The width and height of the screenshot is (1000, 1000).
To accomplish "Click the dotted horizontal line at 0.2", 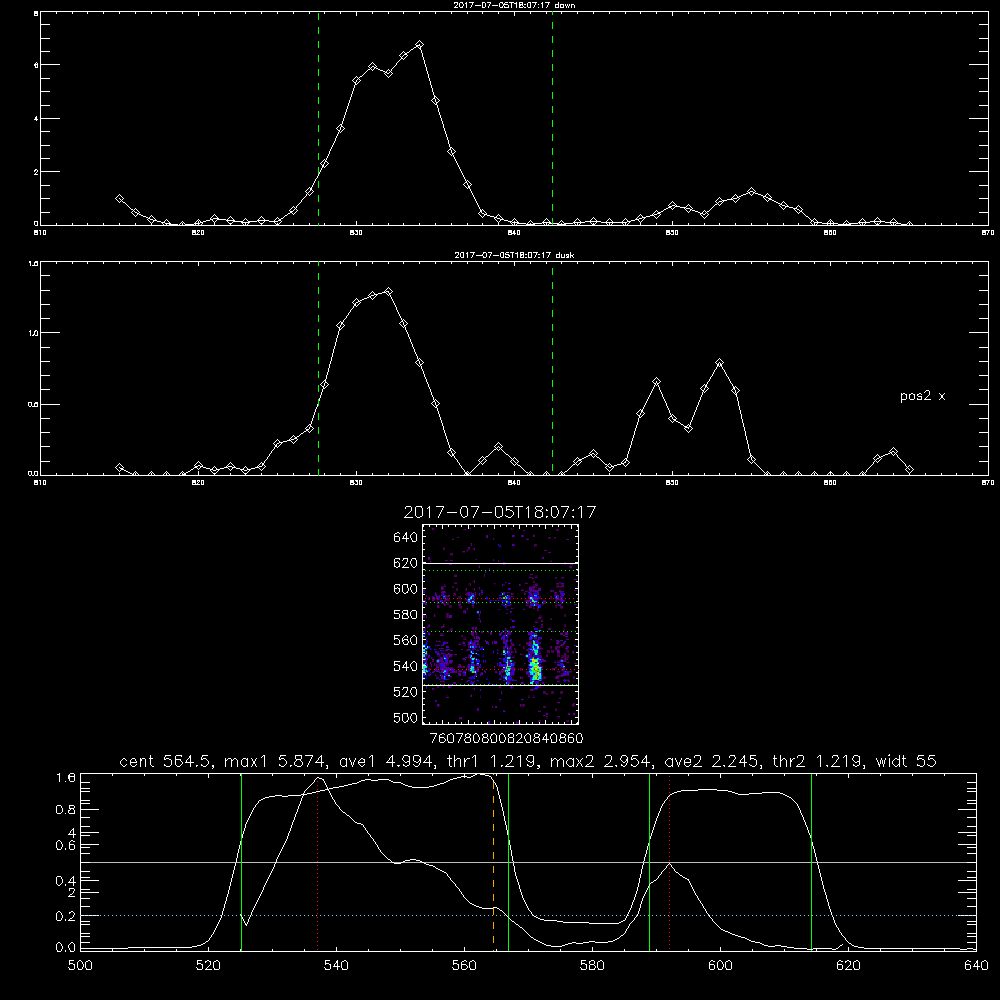I will 528,915.
